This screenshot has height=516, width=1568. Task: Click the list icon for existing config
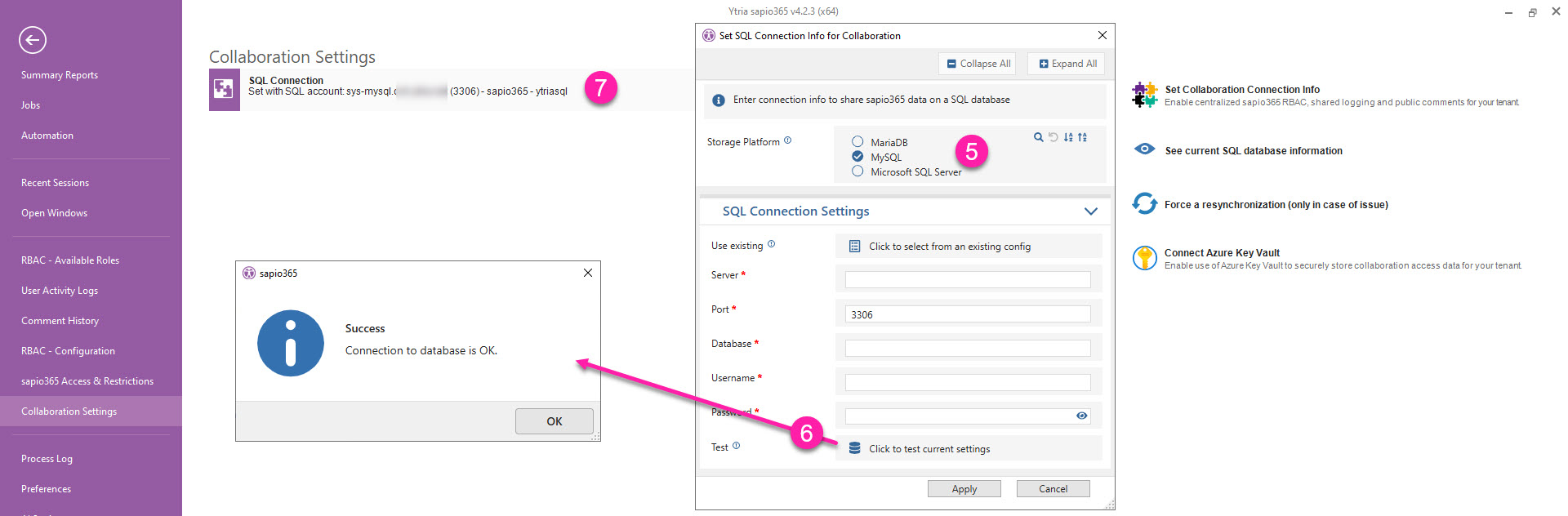tap(854, 246)
